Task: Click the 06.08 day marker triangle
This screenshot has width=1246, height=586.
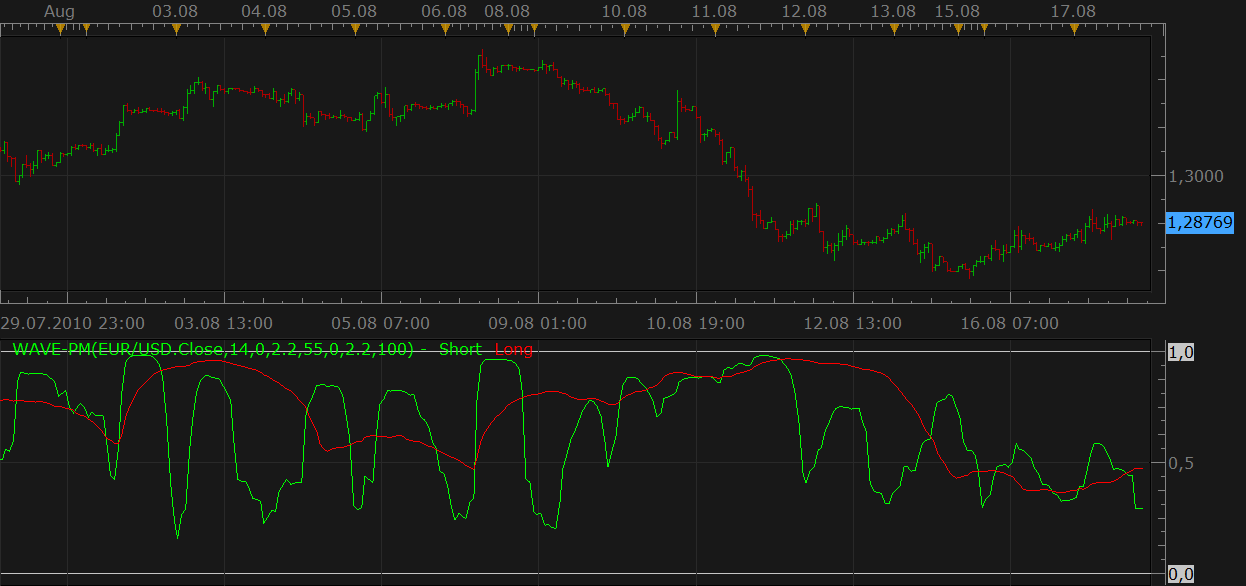Action: (x=445, y=29)
